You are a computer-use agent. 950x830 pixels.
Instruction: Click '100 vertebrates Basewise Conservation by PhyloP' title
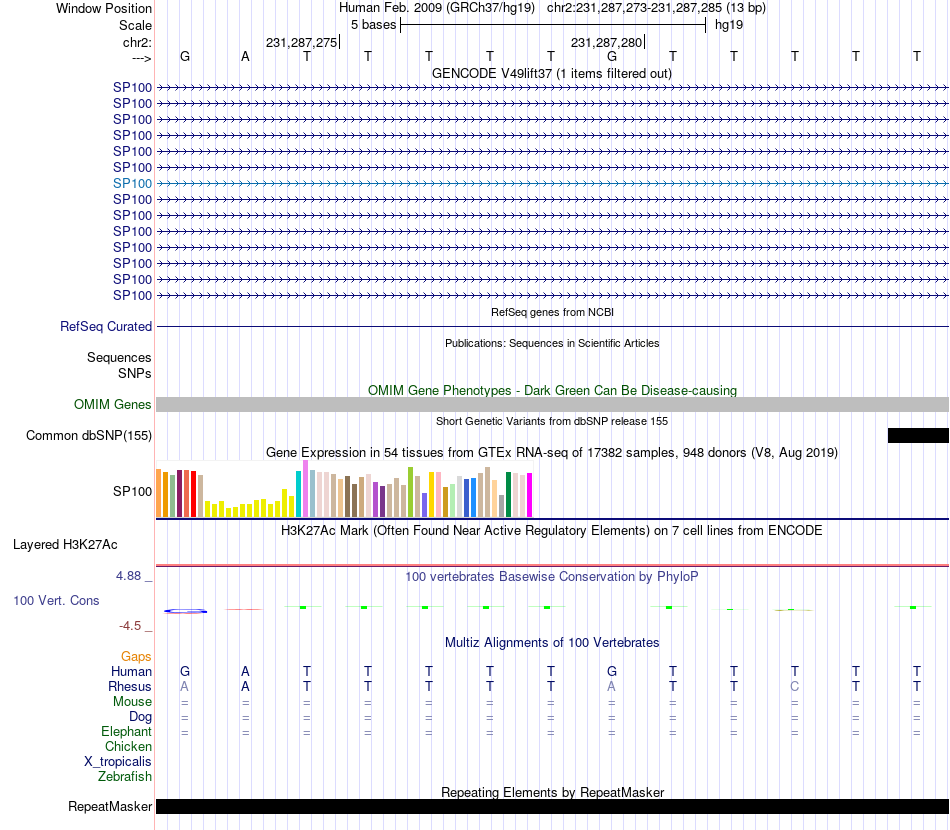pos(551,577)
